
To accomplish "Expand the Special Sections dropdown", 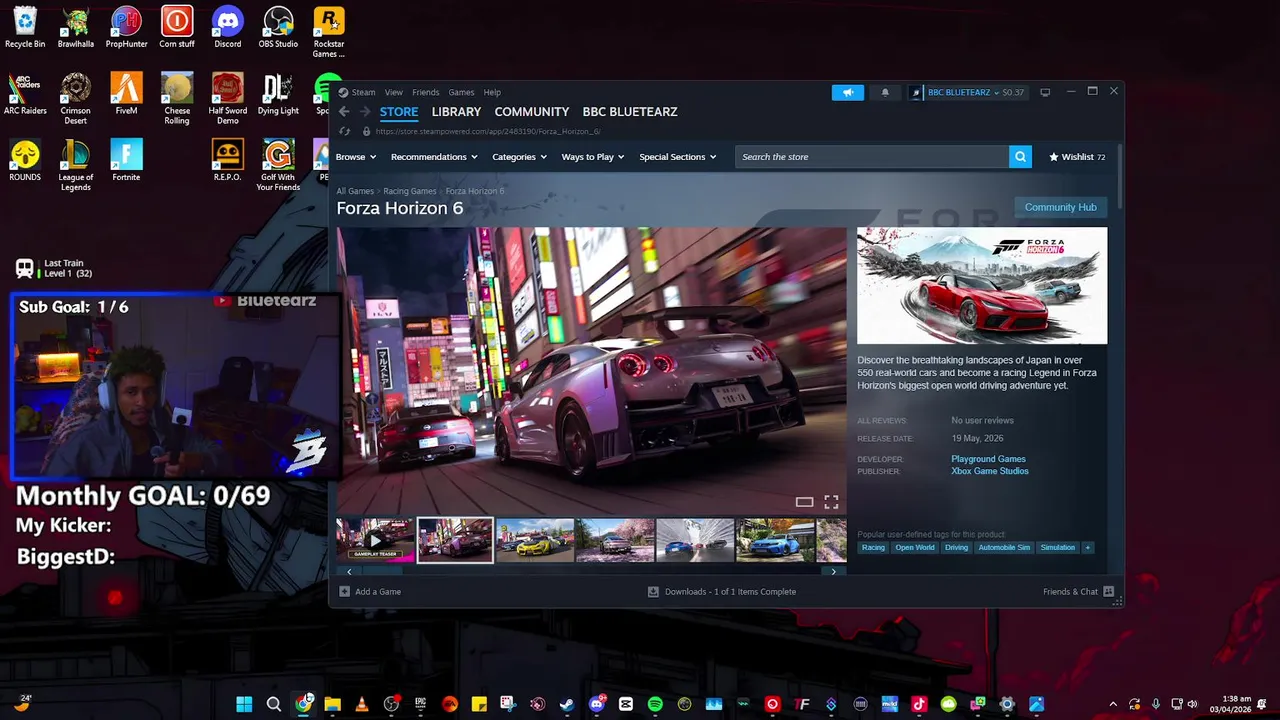I will [678, 157].
